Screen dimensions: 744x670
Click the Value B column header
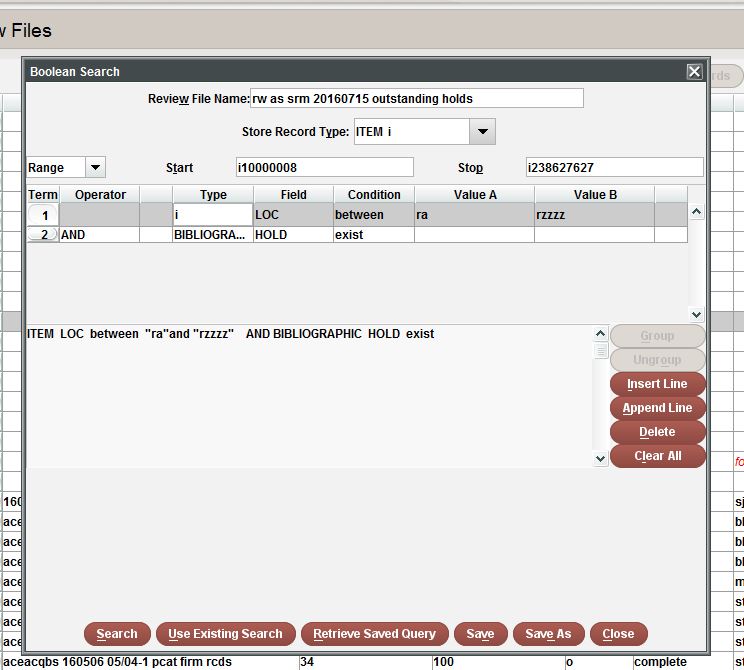point(595,195)
